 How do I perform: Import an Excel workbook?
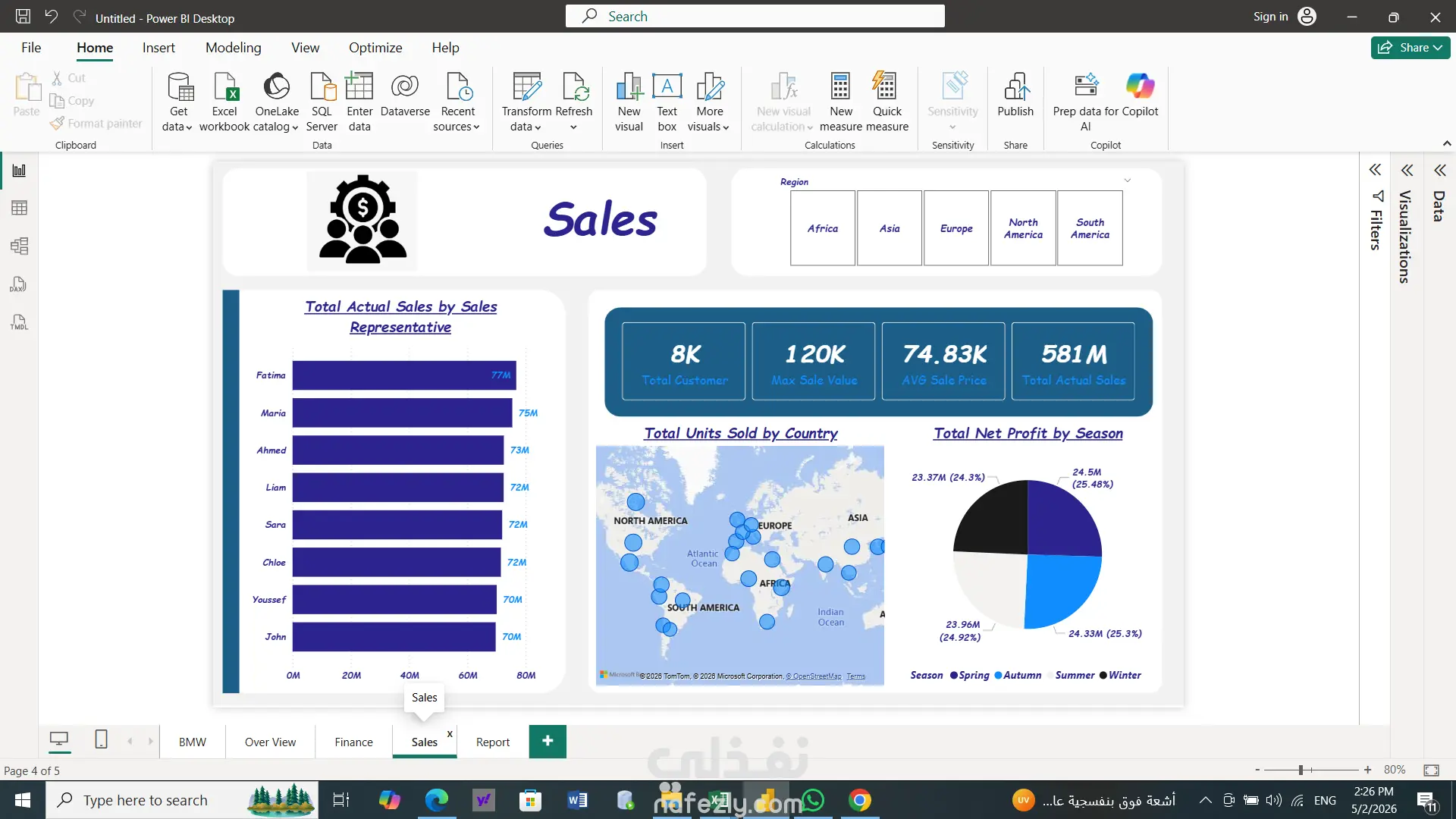click(x=224, y=102)
